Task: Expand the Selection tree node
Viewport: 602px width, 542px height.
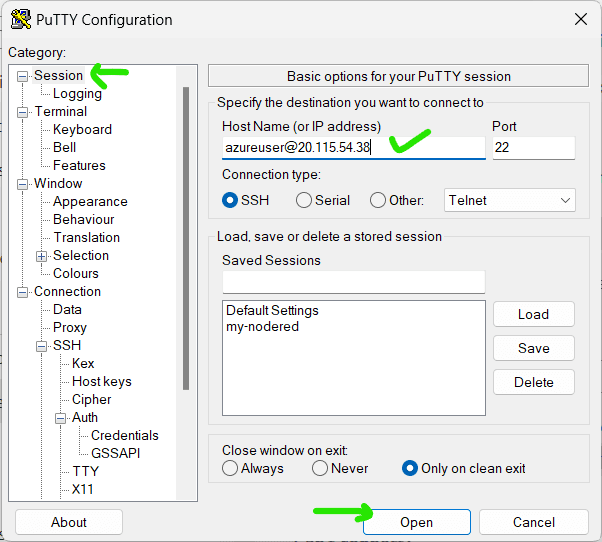Action: tap(41, 256)
